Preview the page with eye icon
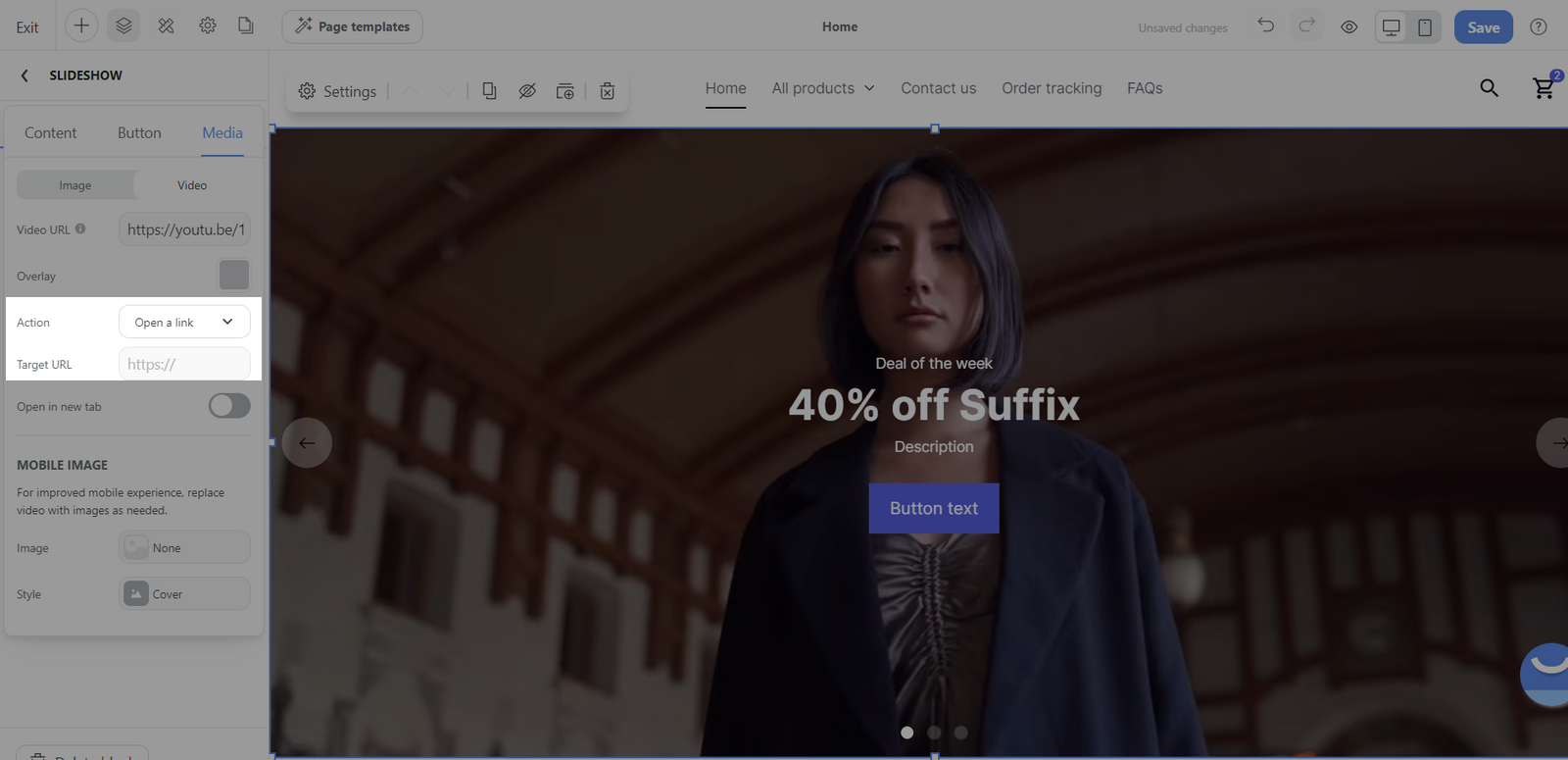This screenshot has height=760, width=1568. coord(1349,27)
